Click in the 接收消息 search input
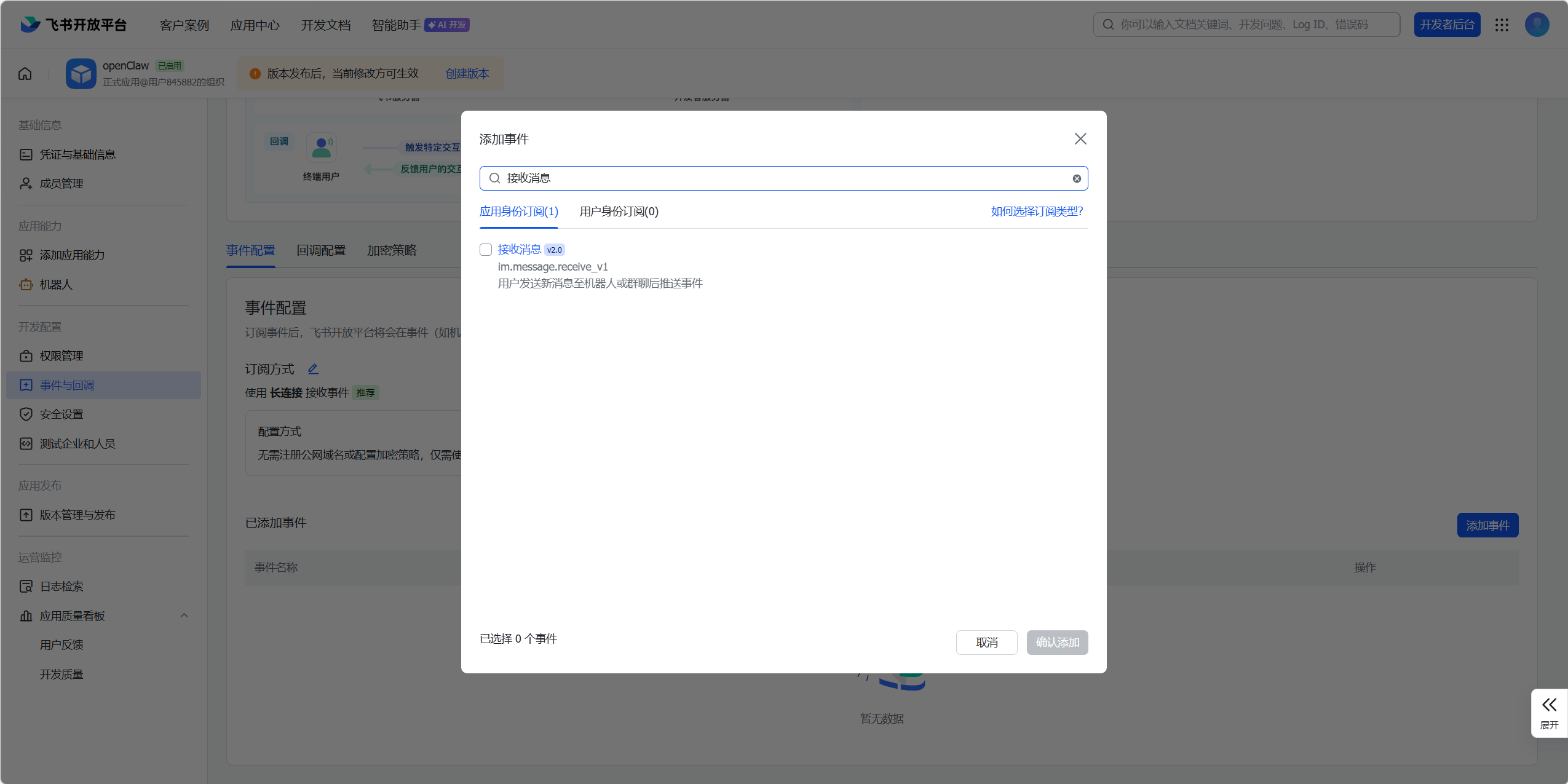 [781, 178]
